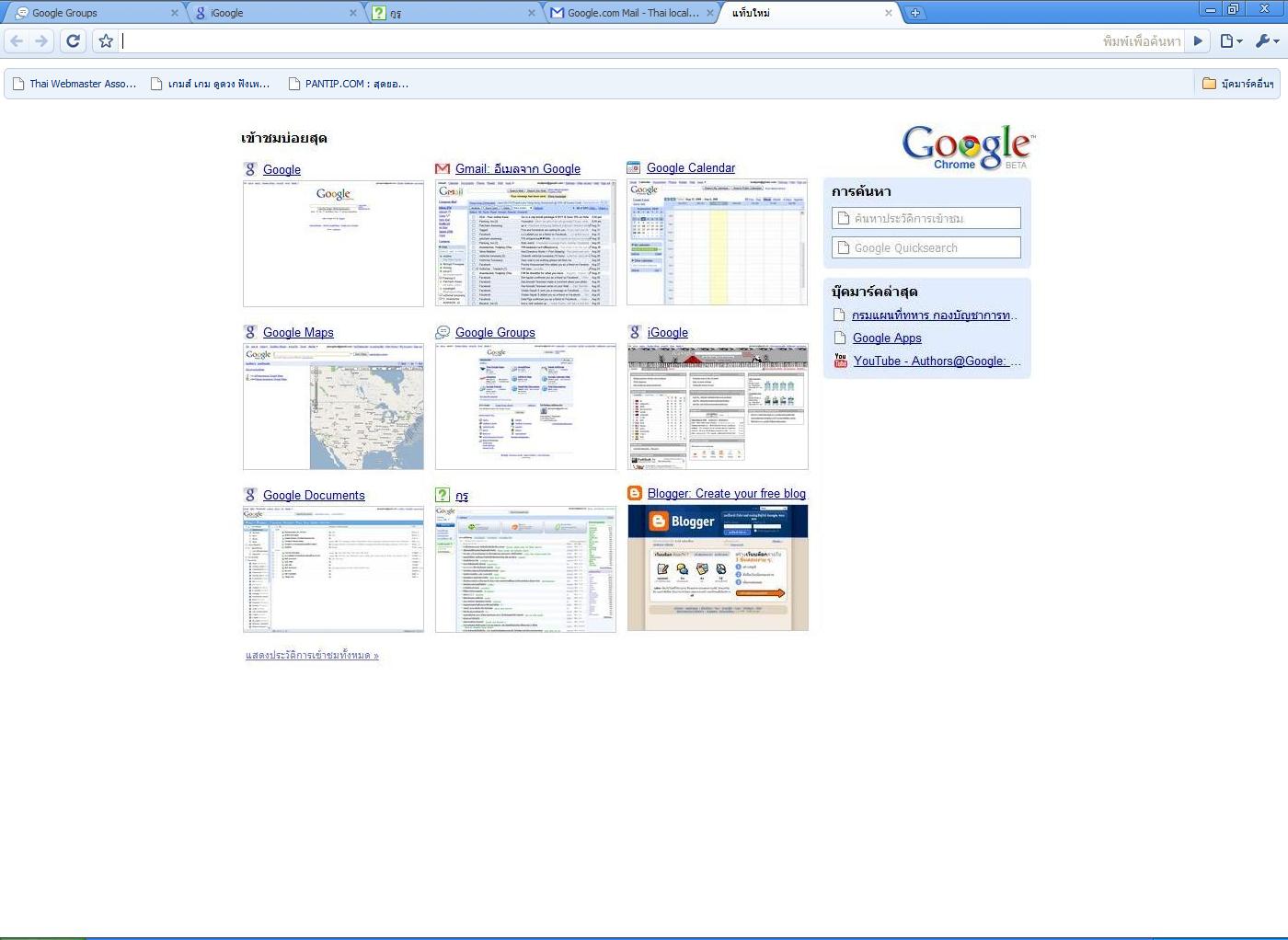Click the orange Blogger icon
This screenshot has width=1288, height=940.
[x=635, y=494]
